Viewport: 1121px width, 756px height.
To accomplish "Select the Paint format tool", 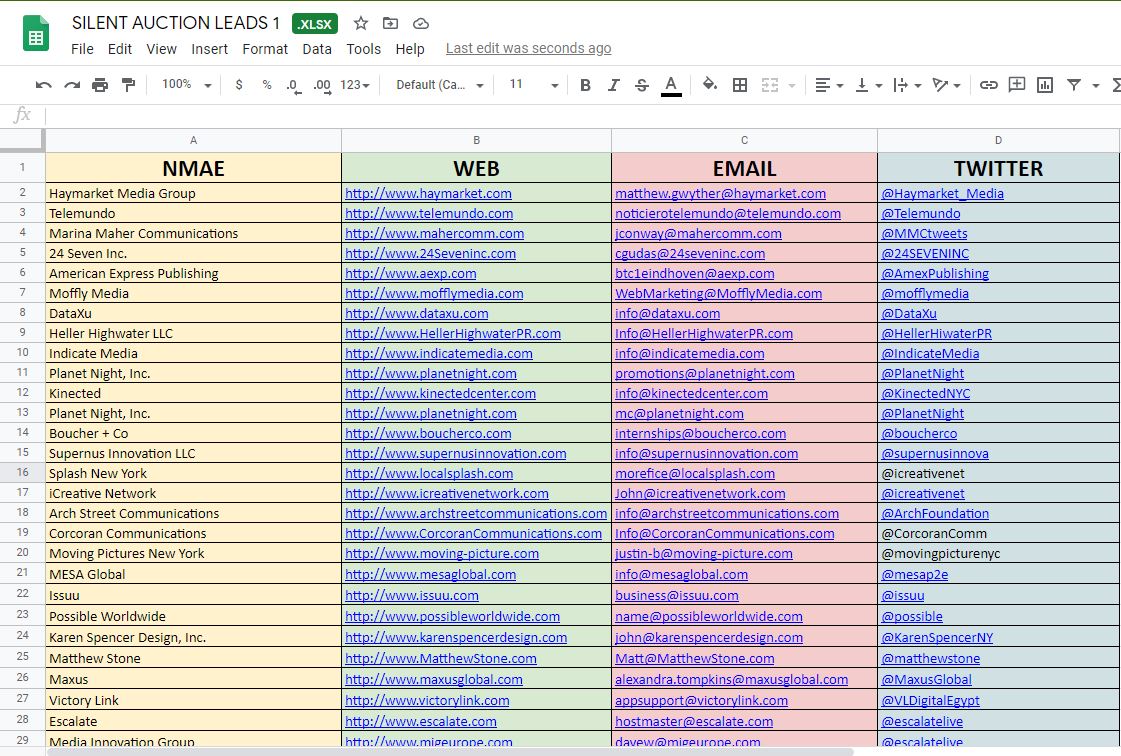I will click(x=128, y=85).
